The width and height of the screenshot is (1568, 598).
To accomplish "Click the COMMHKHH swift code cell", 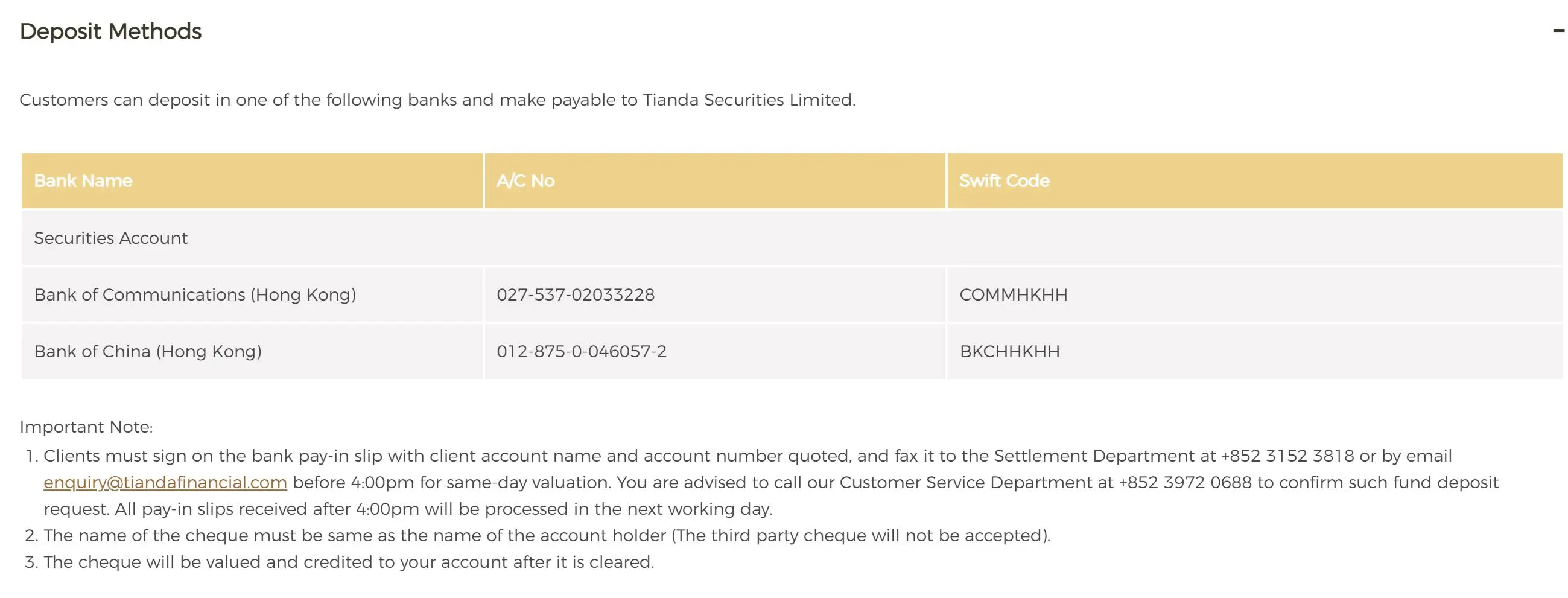I will [1254, 294].
